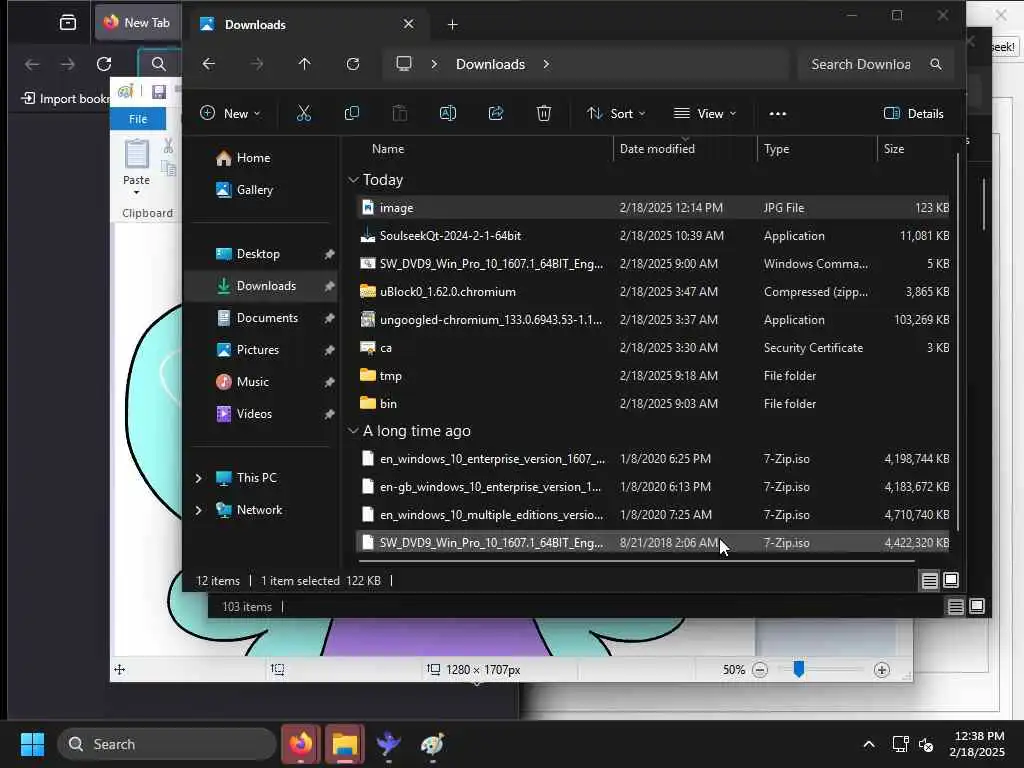Open the Paint icon on the taskbar

(432, 744)
